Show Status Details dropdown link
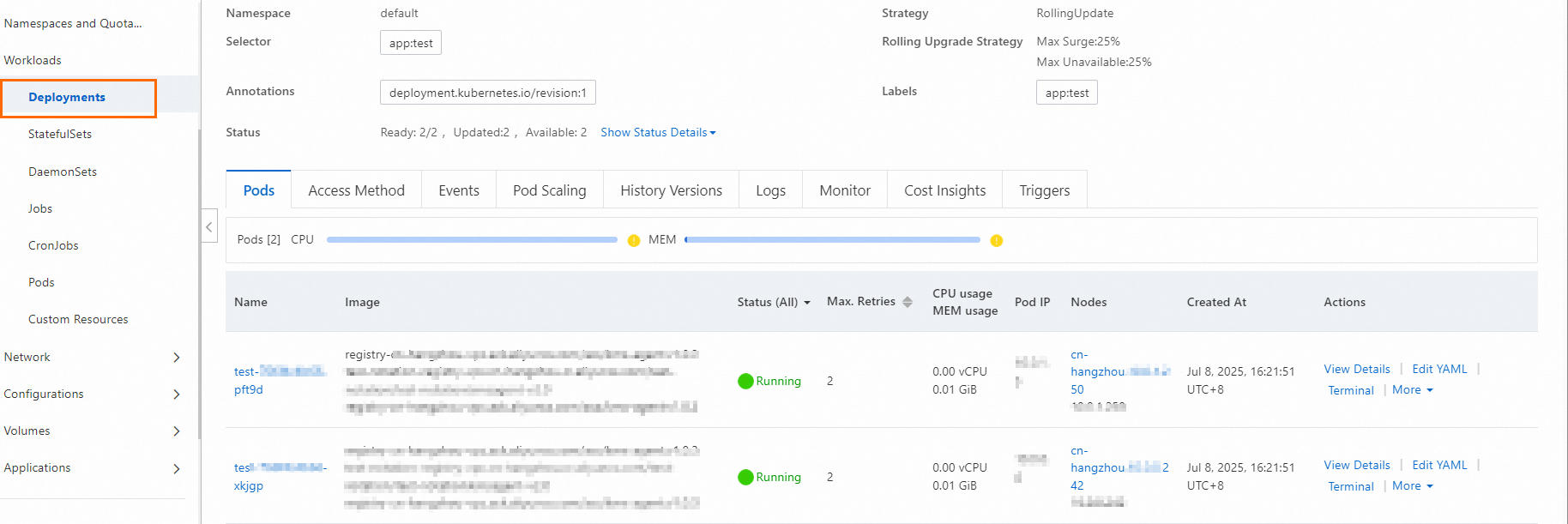Screen dimensions: 1568x524 [658, 132]
